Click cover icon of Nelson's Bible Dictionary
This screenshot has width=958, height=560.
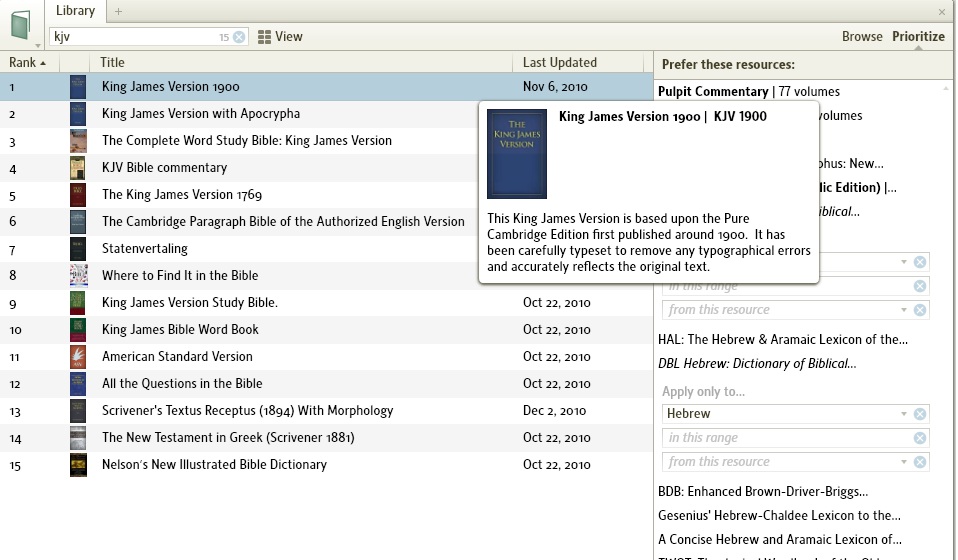[x=78, y=465]
